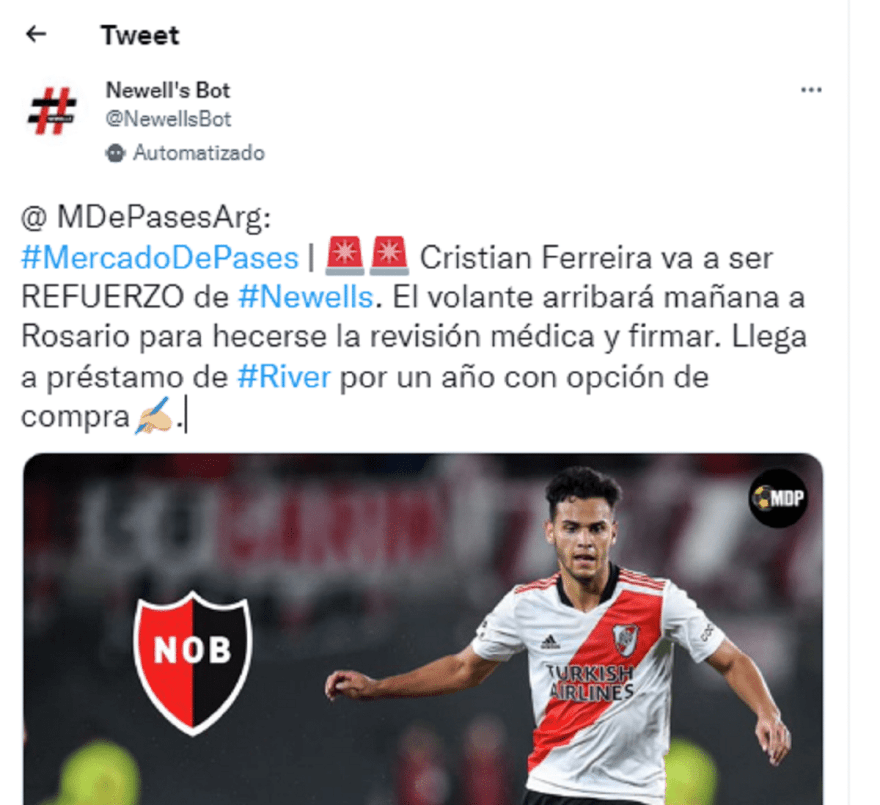The width and height of the screenshot is (880, 805).
Task: Go back using the left arrow icon
Action: (x=36, y=34)
